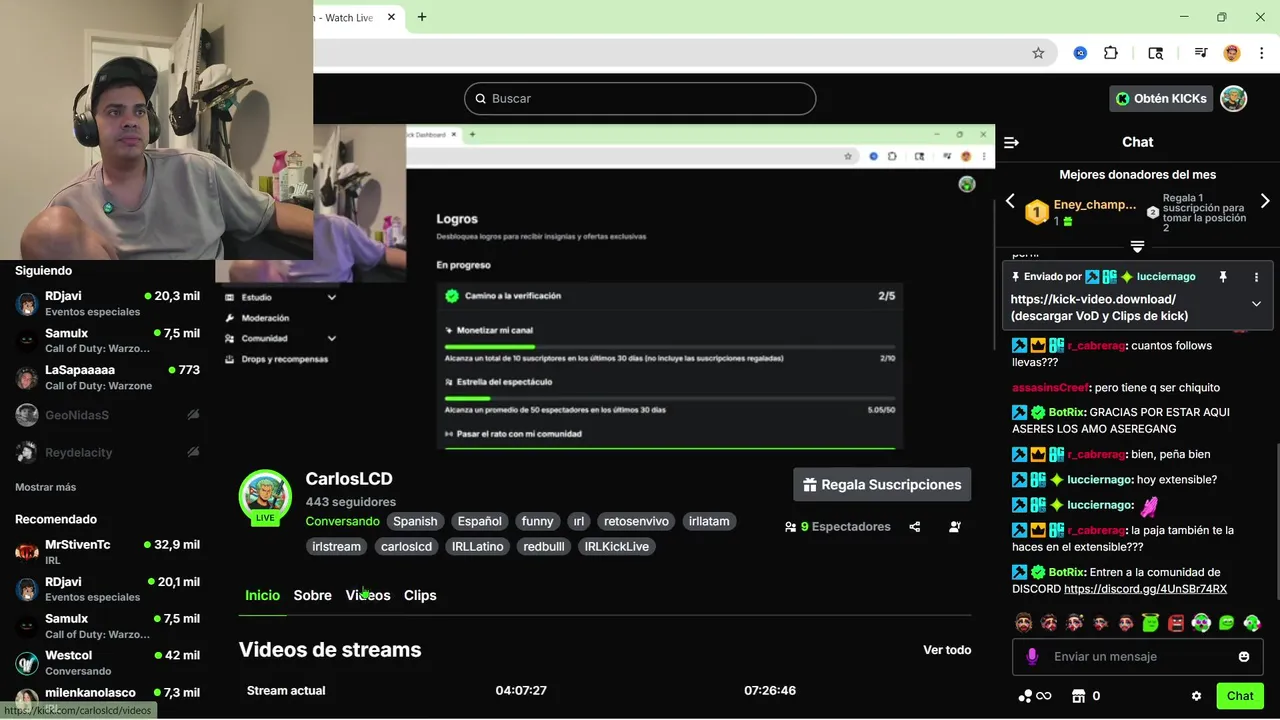Select the redbulll tag

pos(544,546)
